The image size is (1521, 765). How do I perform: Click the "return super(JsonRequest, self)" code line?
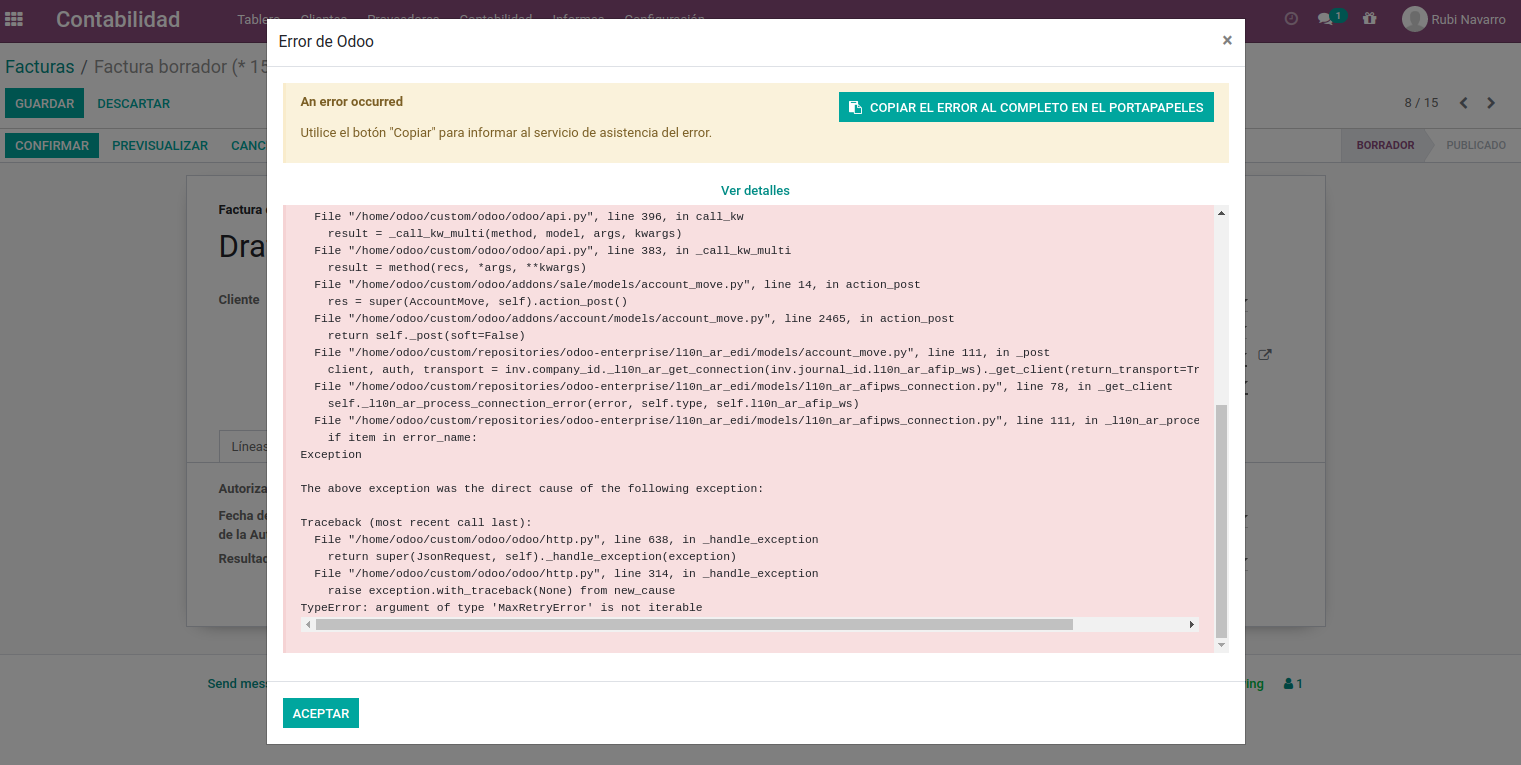(x=532, y=557)
